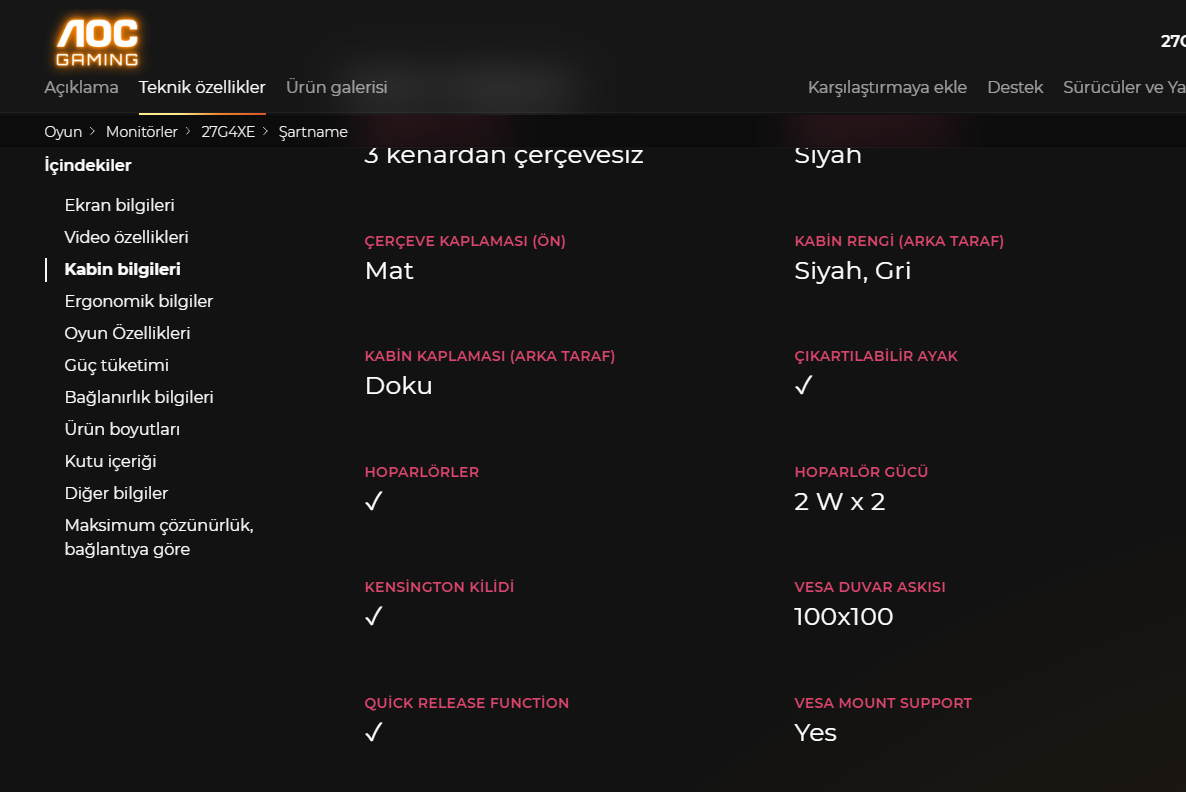This screenshot has width=1186, height=792.
Task: Click the 27G4XE breadcrumb link
Action: [228, 132]
